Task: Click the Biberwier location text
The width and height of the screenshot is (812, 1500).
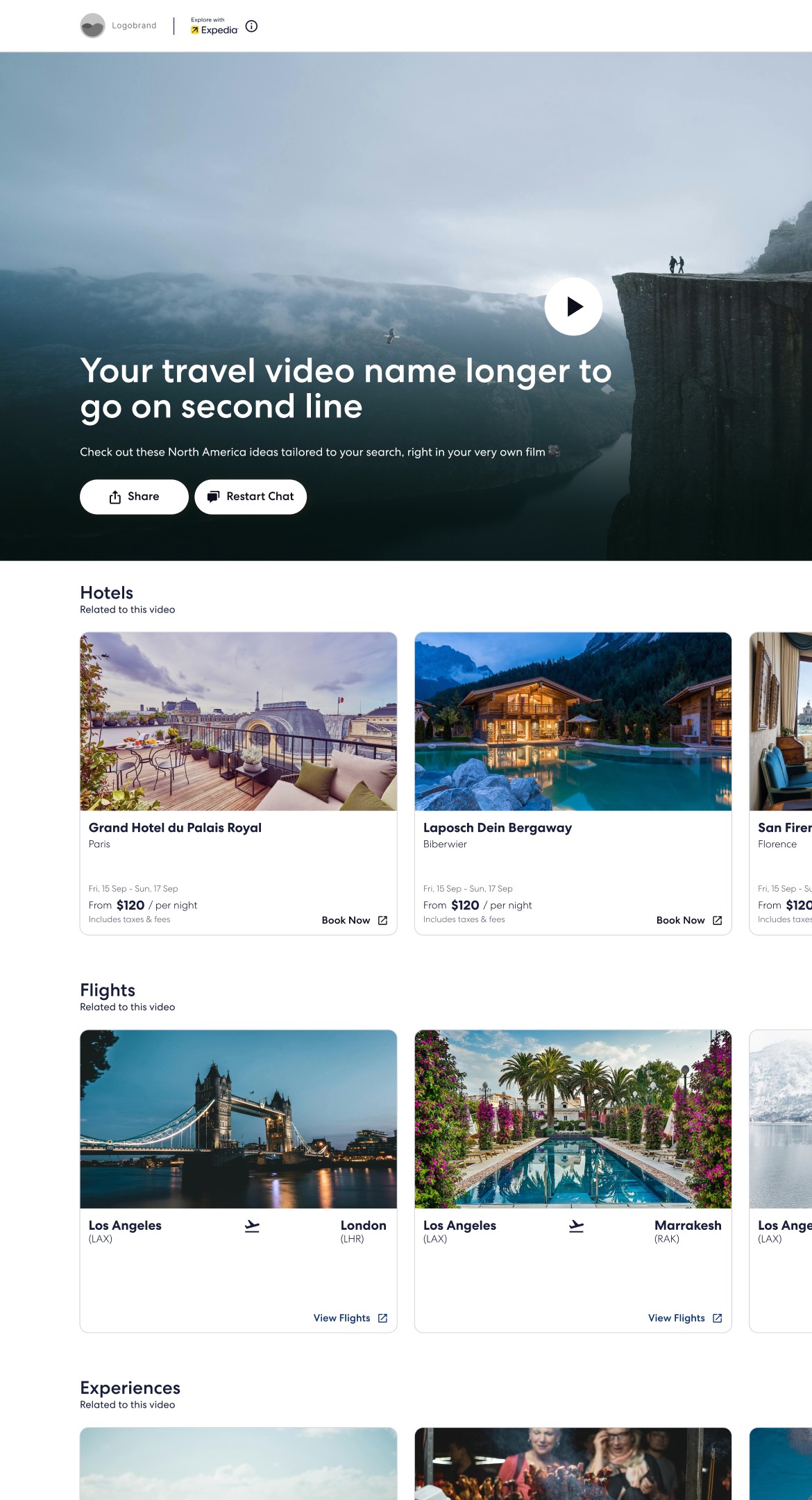Action: point(445,844)
